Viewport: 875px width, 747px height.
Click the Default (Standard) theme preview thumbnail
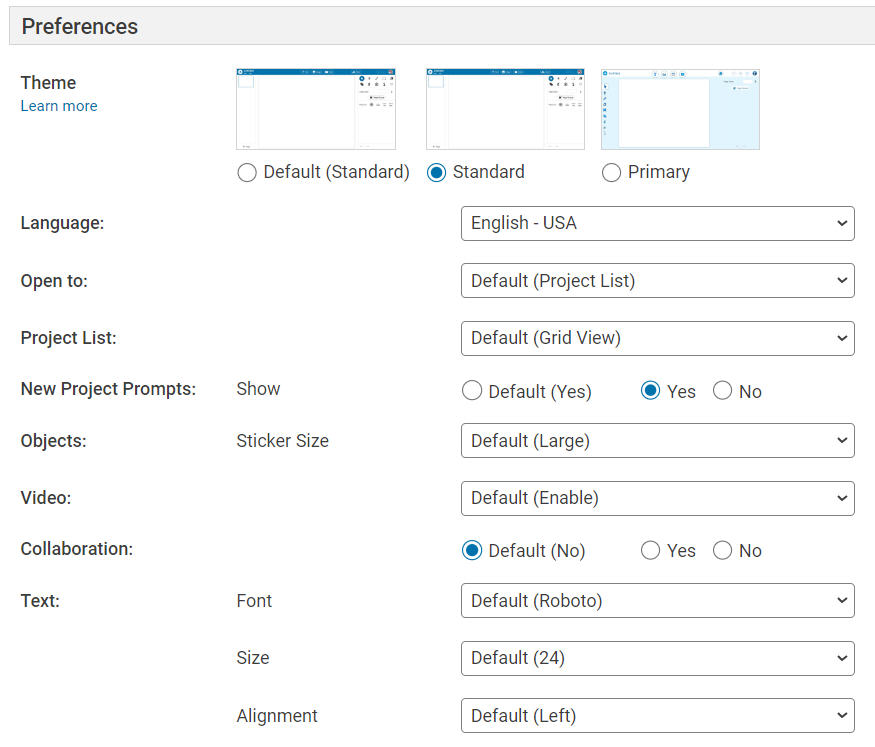(x=316, y=109)
